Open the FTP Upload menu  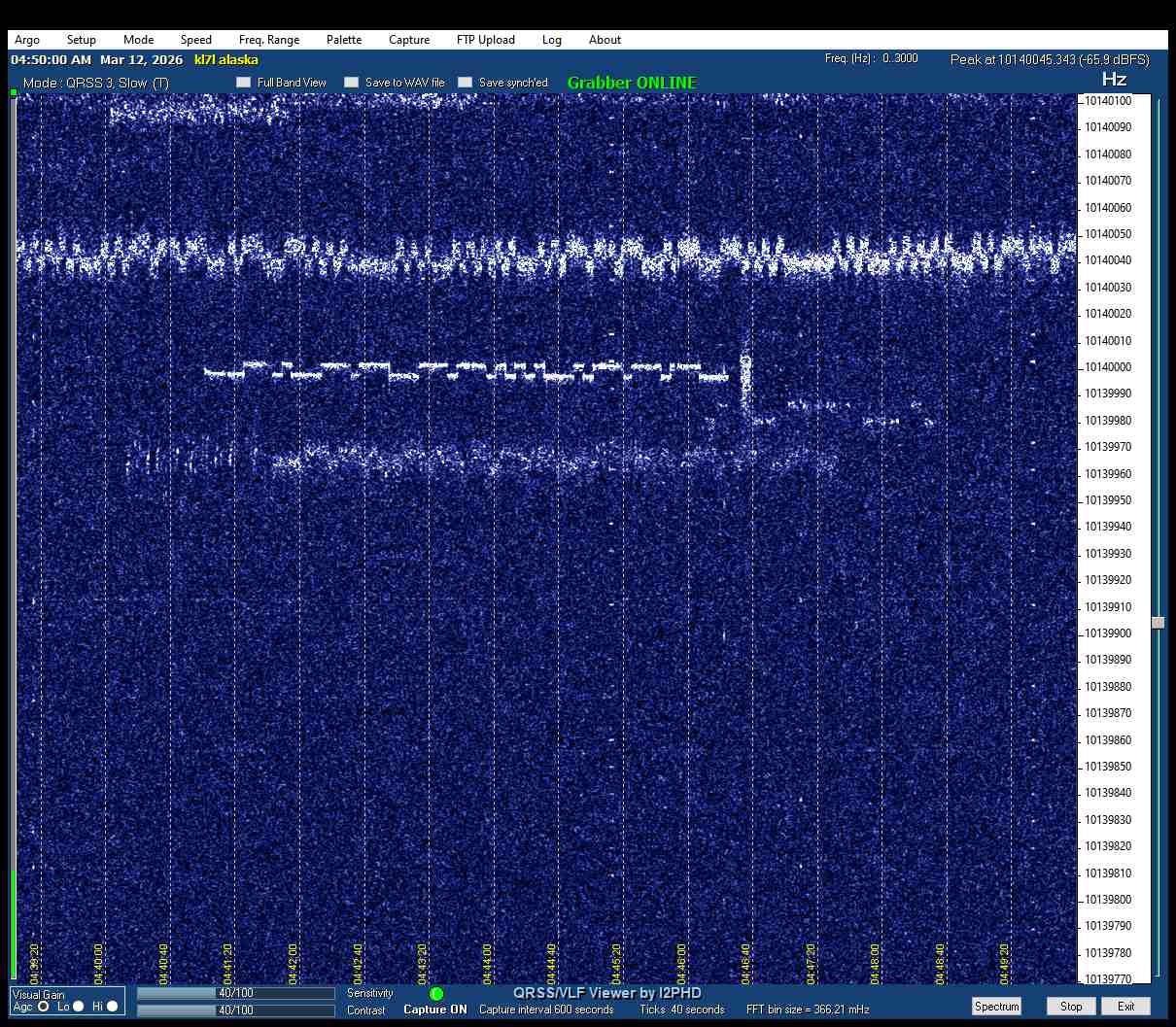(485, 40)
